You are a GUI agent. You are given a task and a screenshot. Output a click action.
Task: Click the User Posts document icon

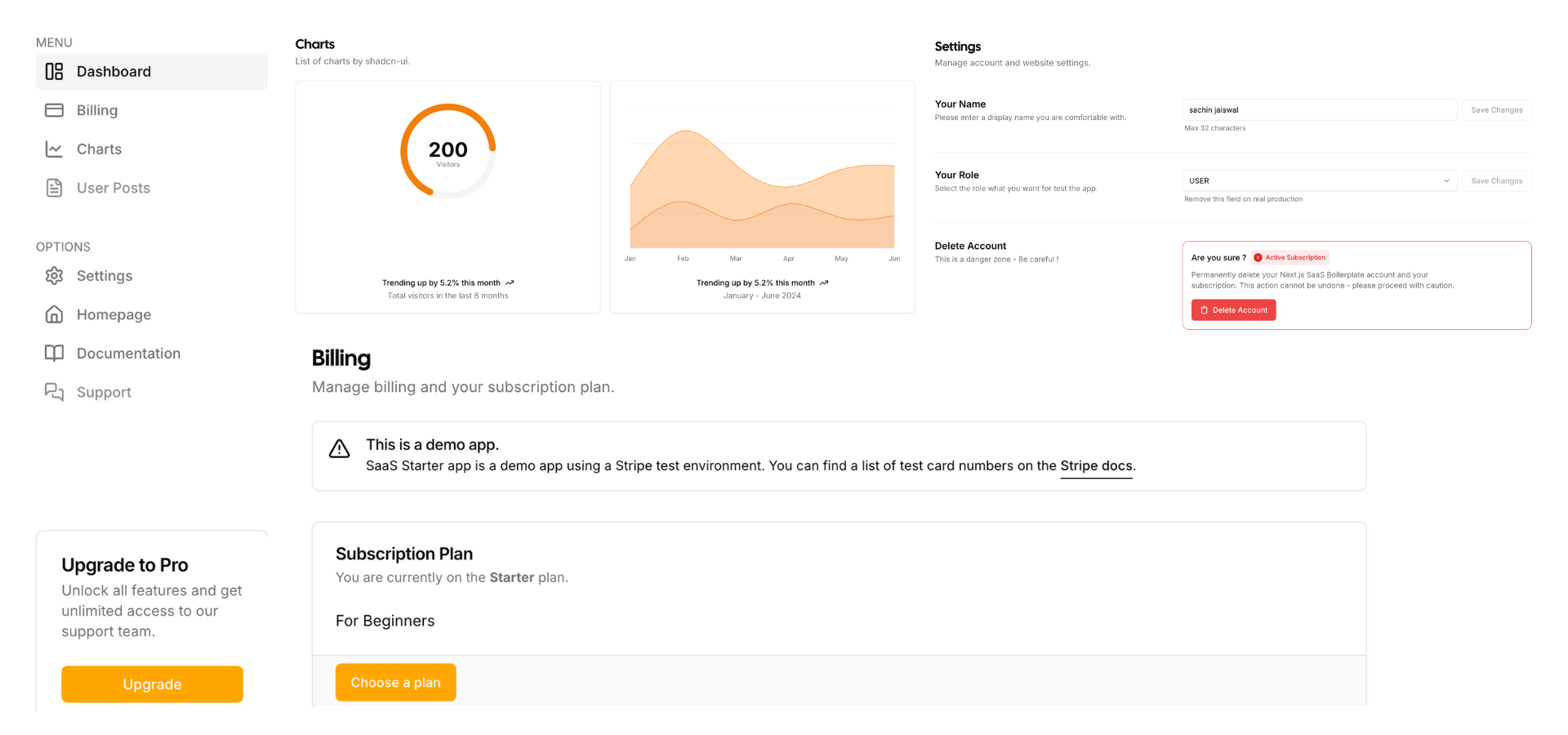pos(54,188)
